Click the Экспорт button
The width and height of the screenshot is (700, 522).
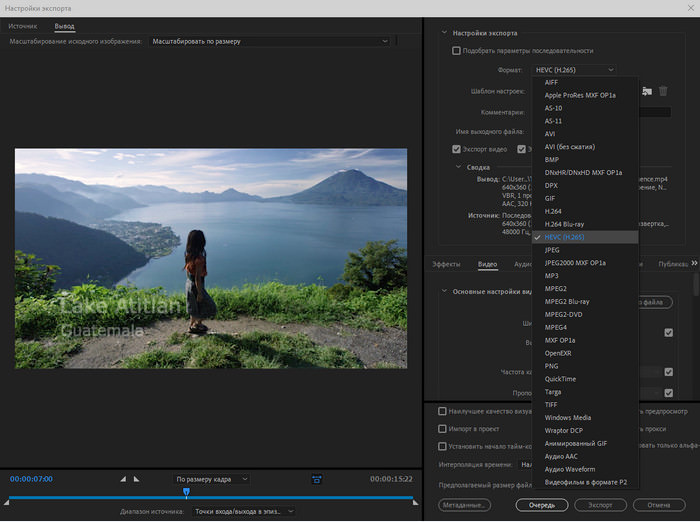[600, 505]
